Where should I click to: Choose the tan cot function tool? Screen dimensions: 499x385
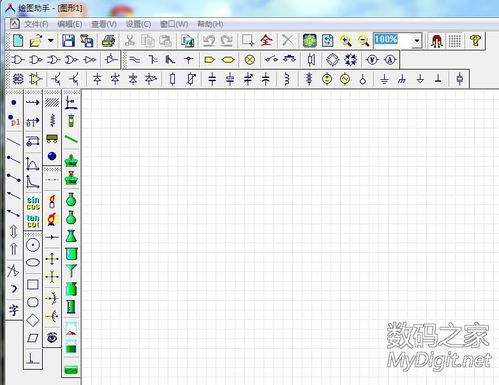(33, 221)
